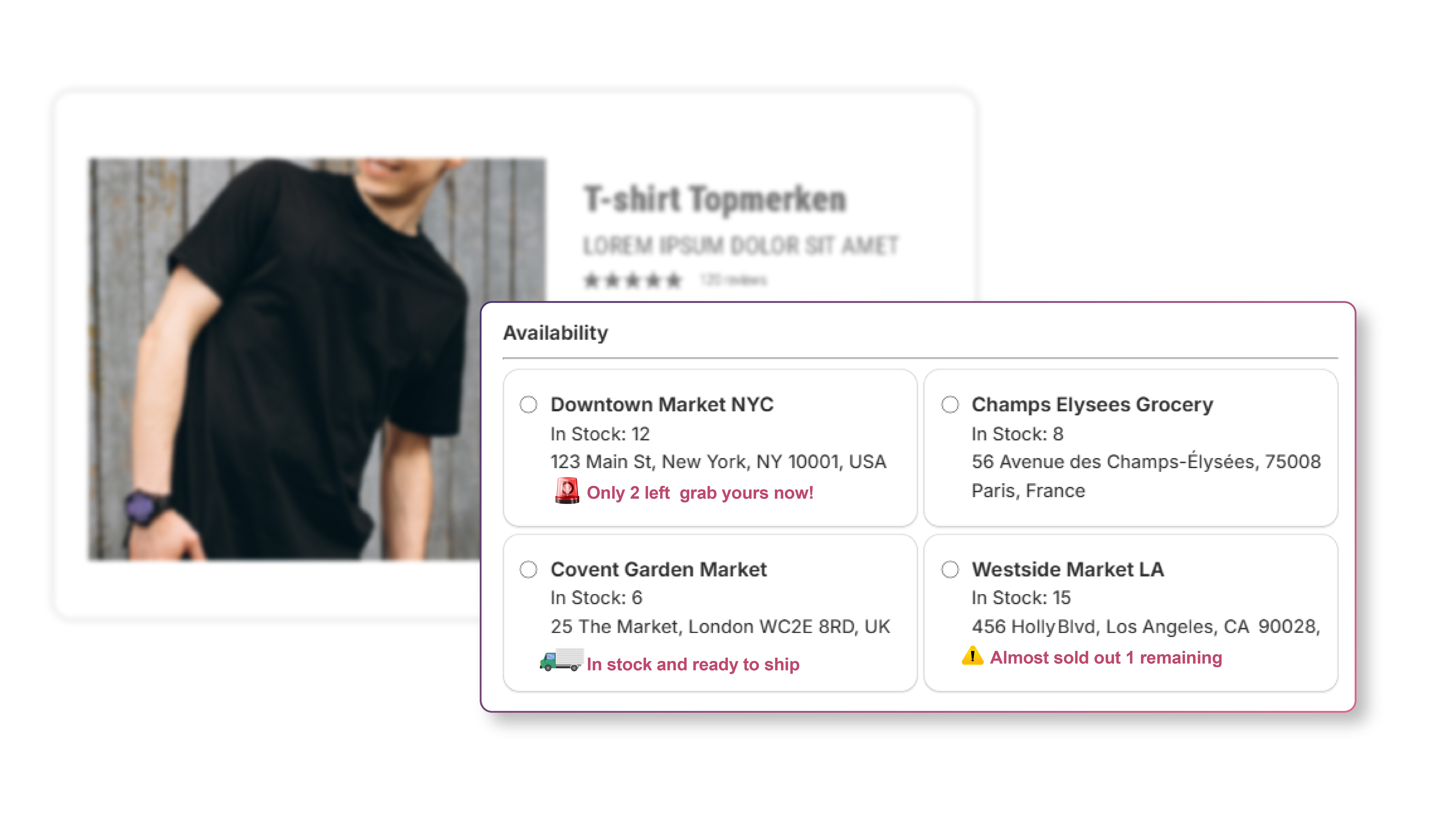Select the Covent Garden Market radio option
This screenshot has height=819, width=1456.
[530, 570]
